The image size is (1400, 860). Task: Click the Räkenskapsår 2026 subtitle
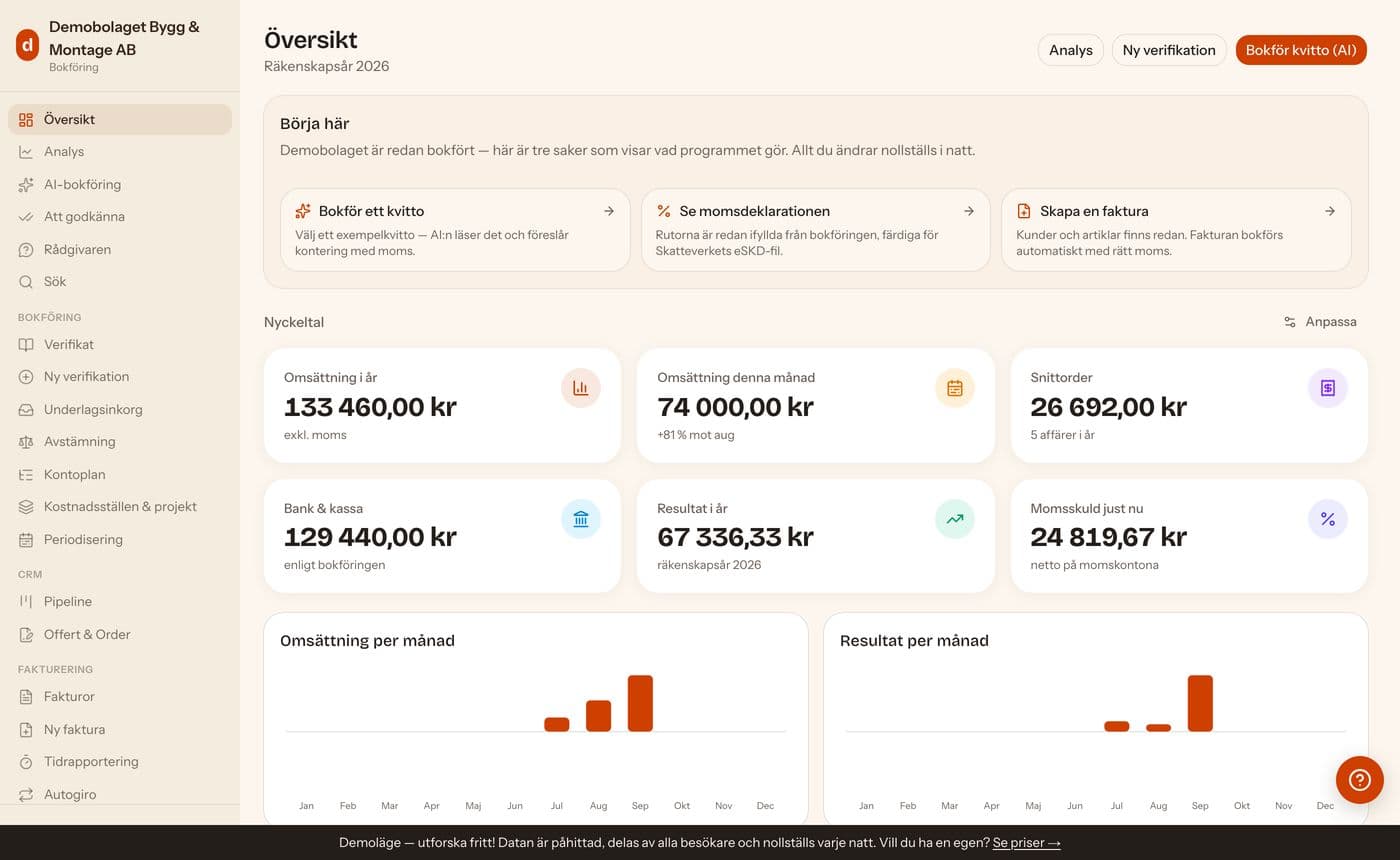tap(326, 66)
